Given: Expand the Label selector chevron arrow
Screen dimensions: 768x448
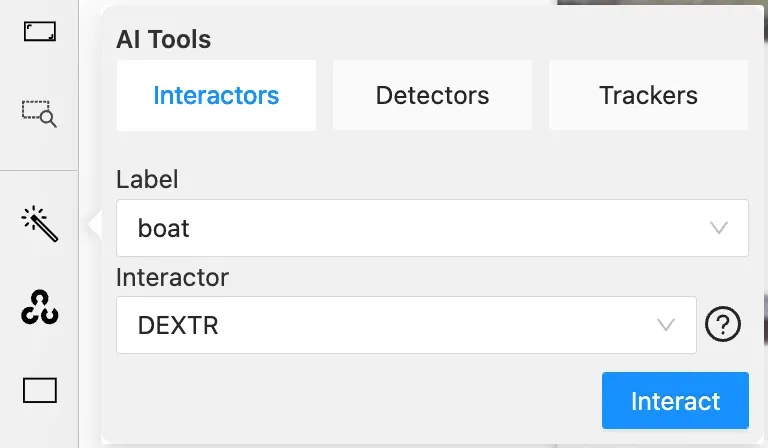Looking at the screenshot, I should 719,228.
